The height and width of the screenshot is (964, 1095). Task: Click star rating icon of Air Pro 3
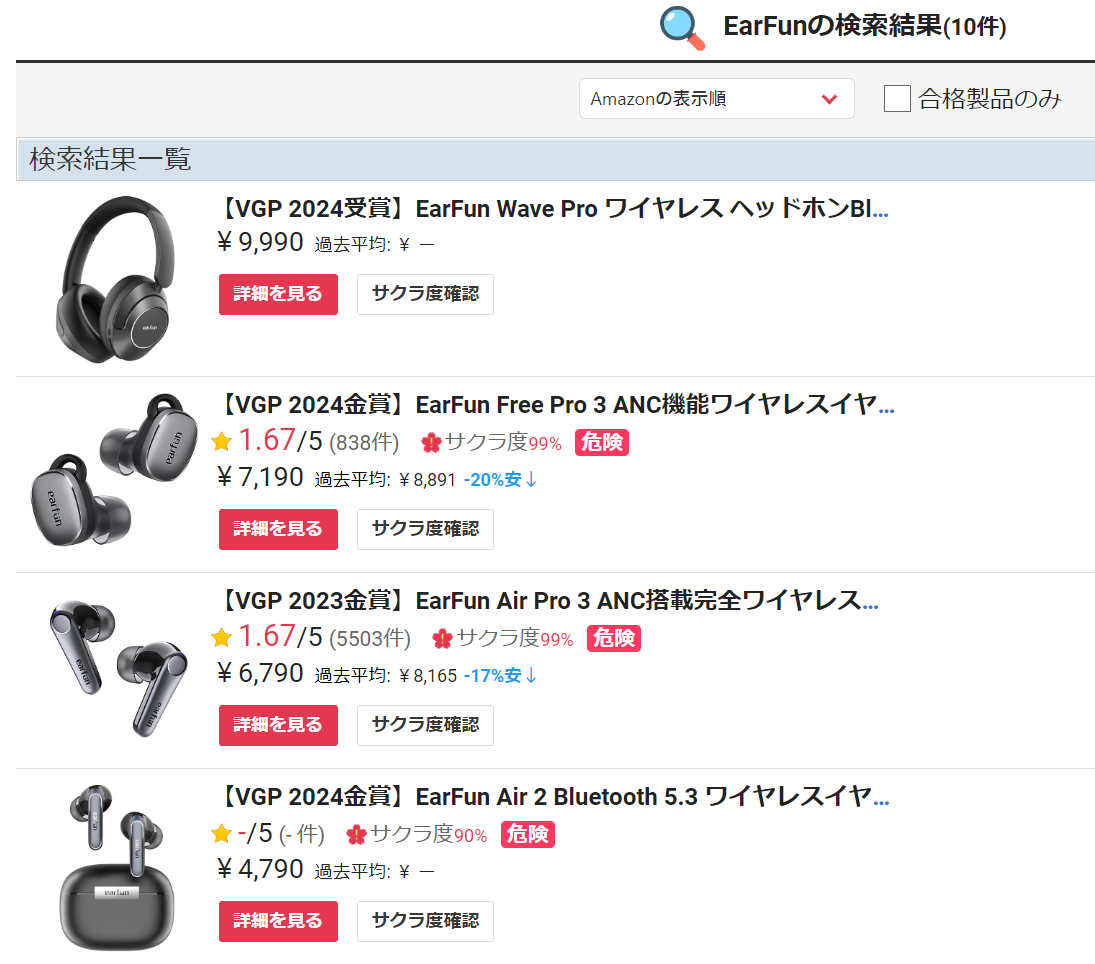point(221,637)
